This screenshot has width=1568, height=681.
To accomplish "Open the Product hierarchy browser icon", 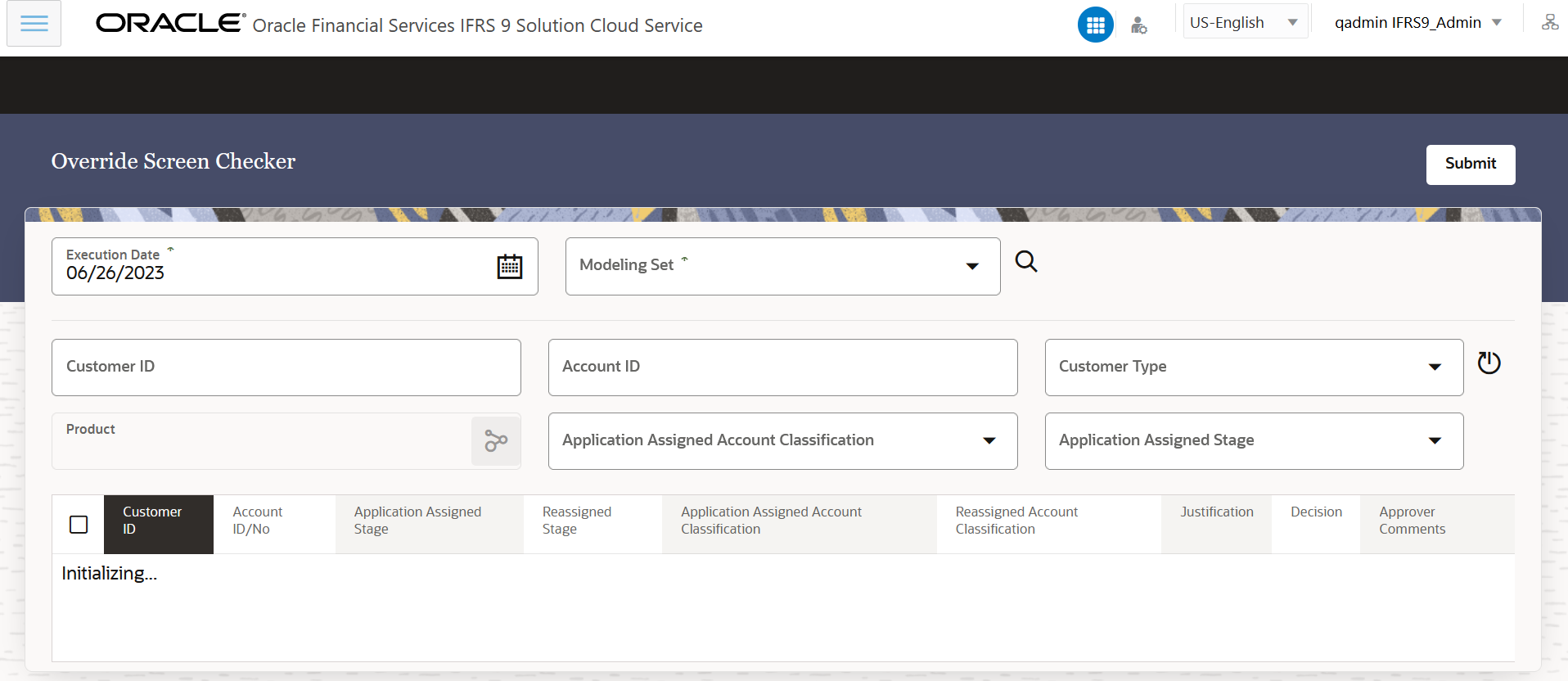I will click(x=496, y=441).
